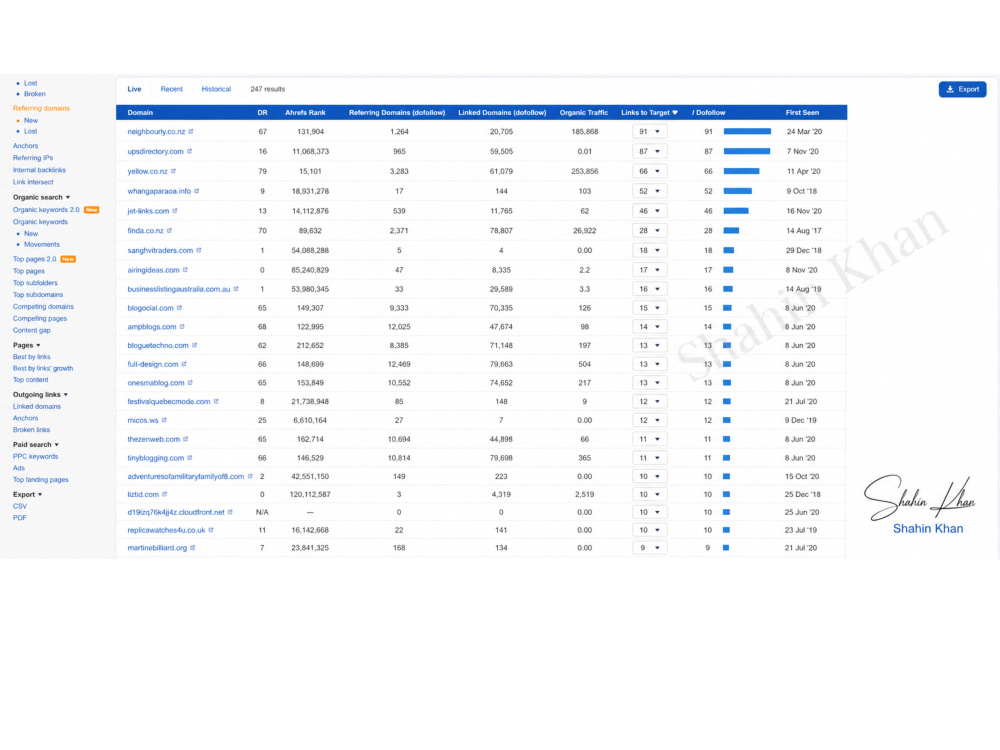Open external link icon beside finda.co.nz

[x=170, y=230]
